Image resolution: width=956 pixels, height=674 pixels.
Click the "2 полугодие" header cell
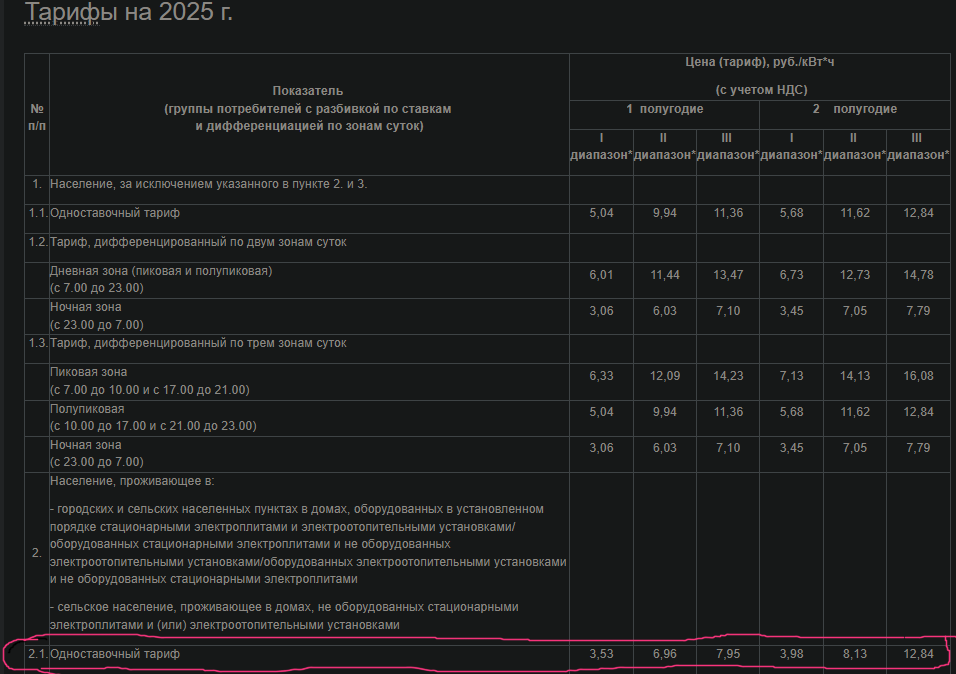coord(854,109)
